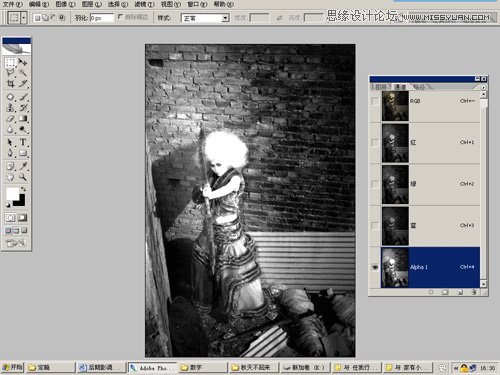Open the 帮助 (Help) menu
Screen dimensions: 500x375
[223, 4]
